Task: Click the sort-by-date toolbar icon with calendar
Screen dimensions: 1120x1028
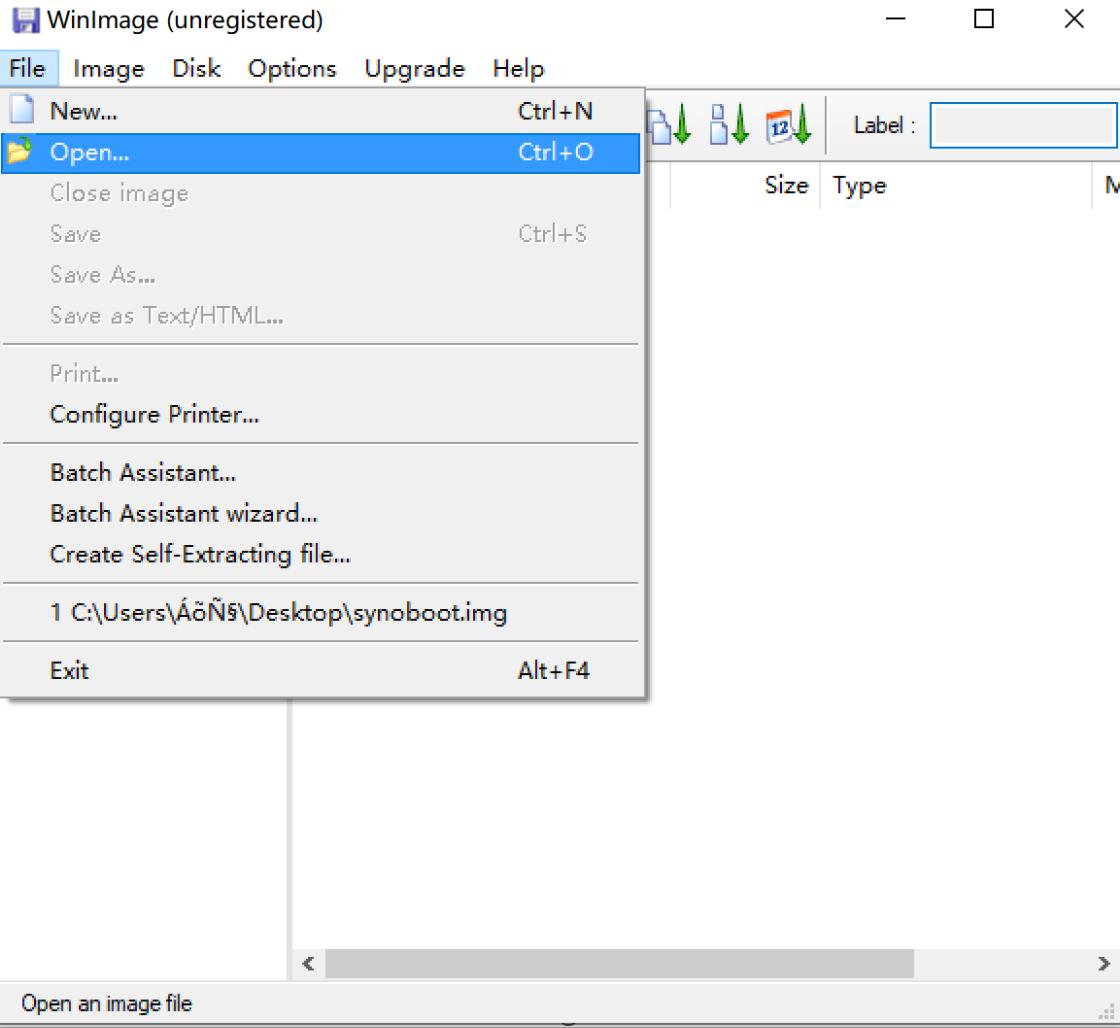Action: coord(789,125)
